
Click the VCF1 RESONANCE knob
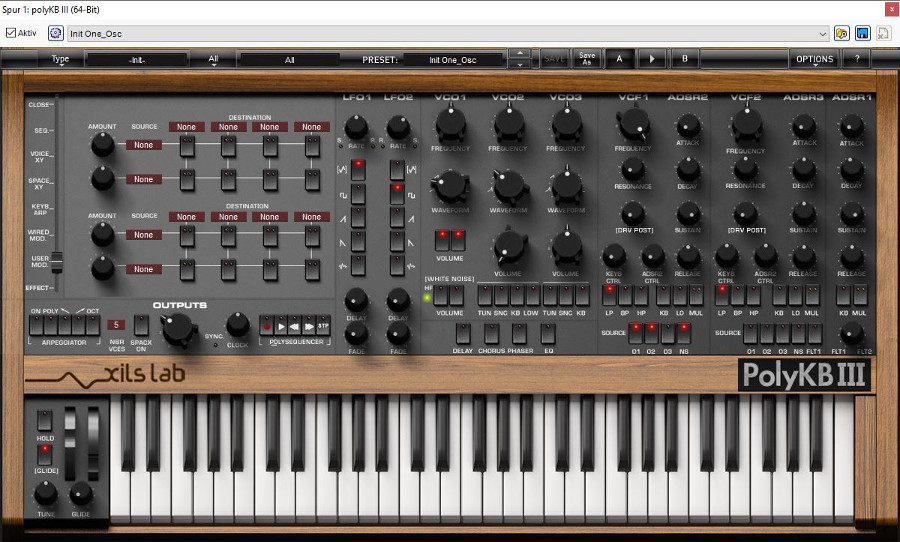pyautogui.click(x=633, y=169)
